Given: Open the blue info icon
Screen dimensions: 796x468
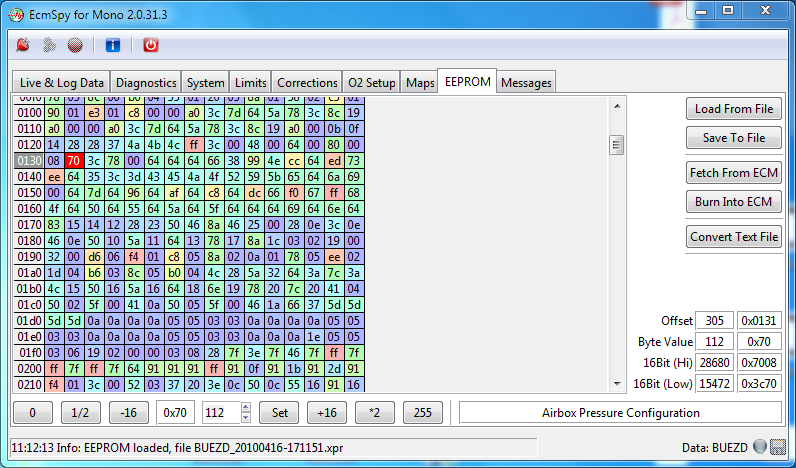Looking at the screenshot, I should (x=112, y=45).
